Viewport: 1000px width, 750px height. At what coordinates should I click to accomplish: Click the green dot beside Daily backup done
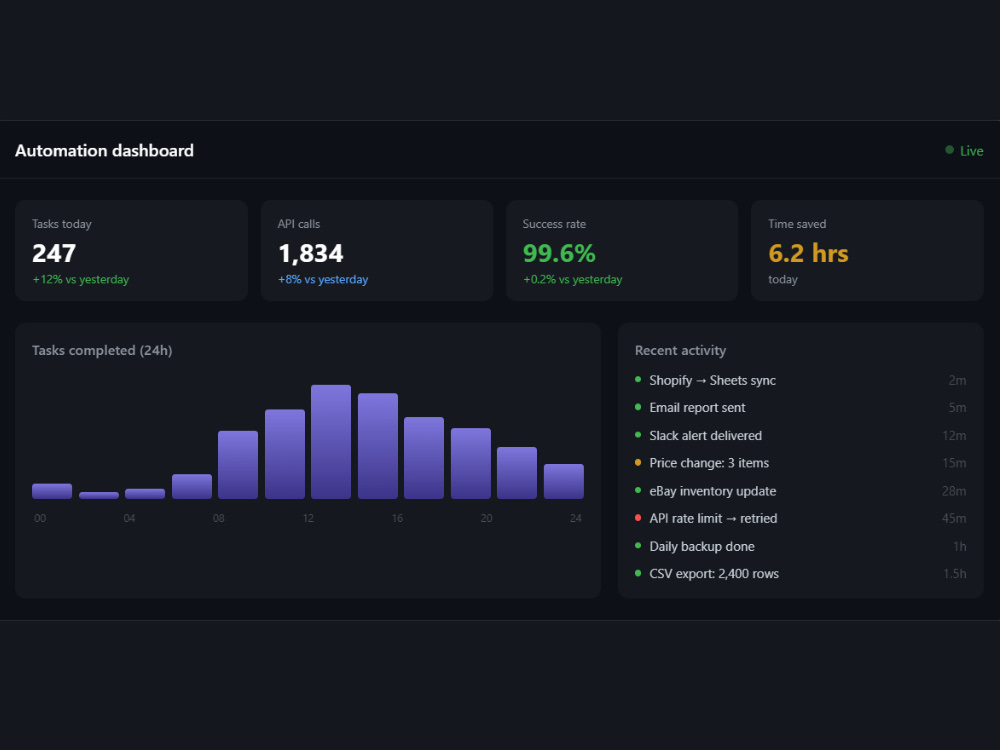coord(638,545)
